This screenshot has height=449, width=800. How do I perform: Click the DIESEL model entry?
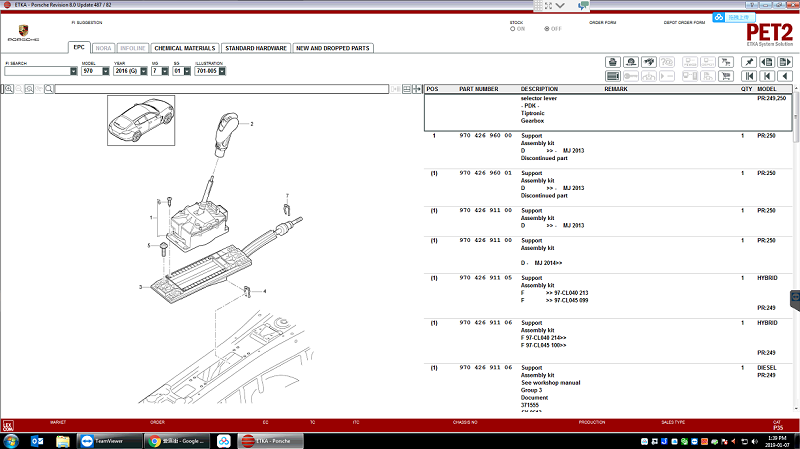click(767, 368)
